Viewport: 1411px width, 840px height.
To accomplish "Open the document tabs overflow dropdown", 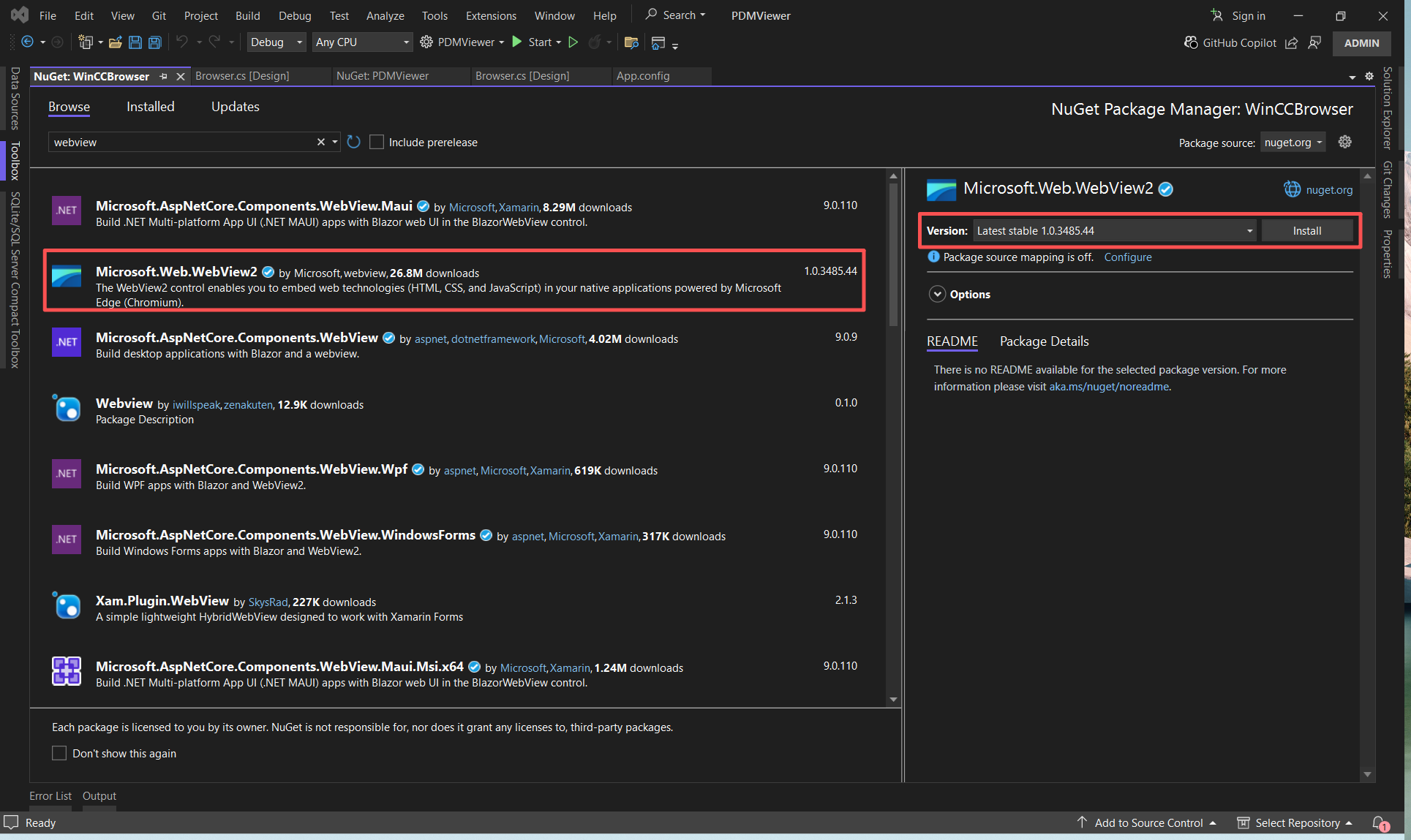I will (x=1352, y=77).
